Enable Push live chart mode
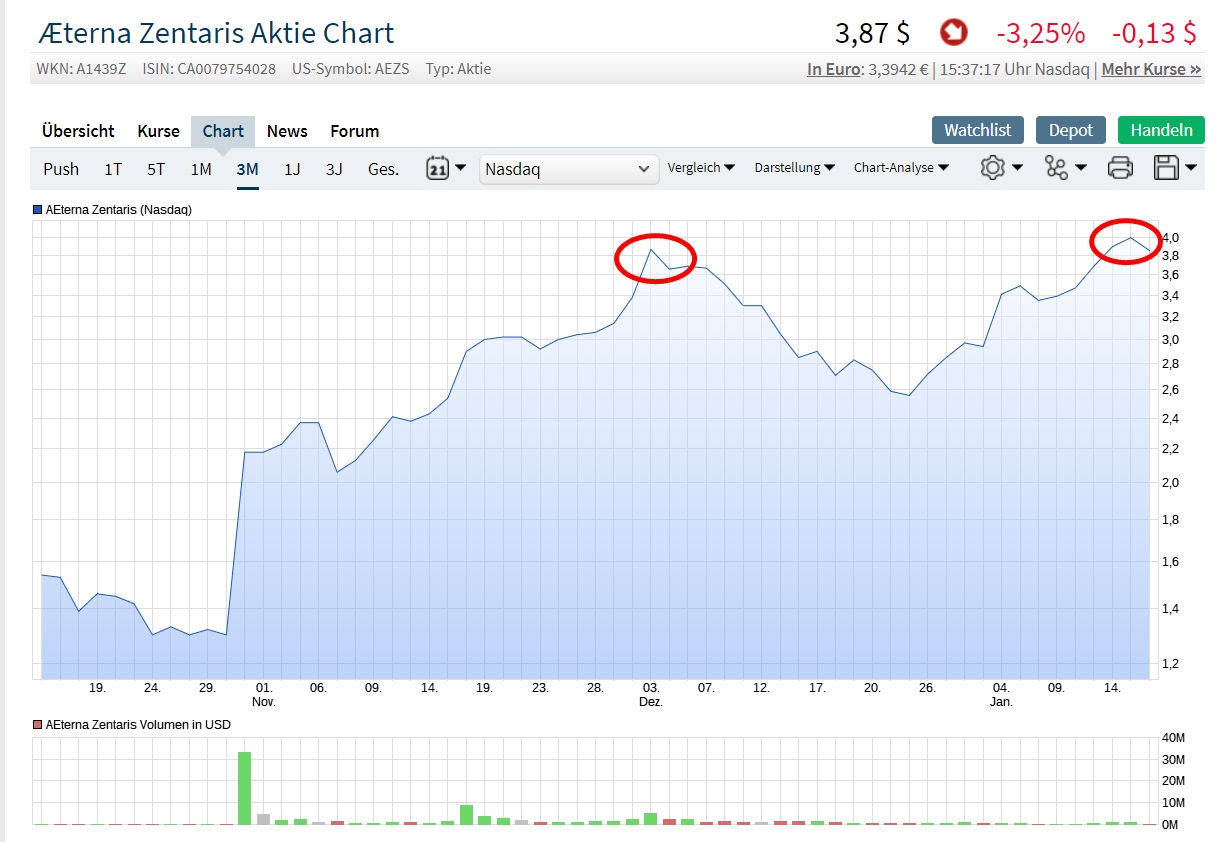Screen dimensions: 1223x842 tap(61, 169)
